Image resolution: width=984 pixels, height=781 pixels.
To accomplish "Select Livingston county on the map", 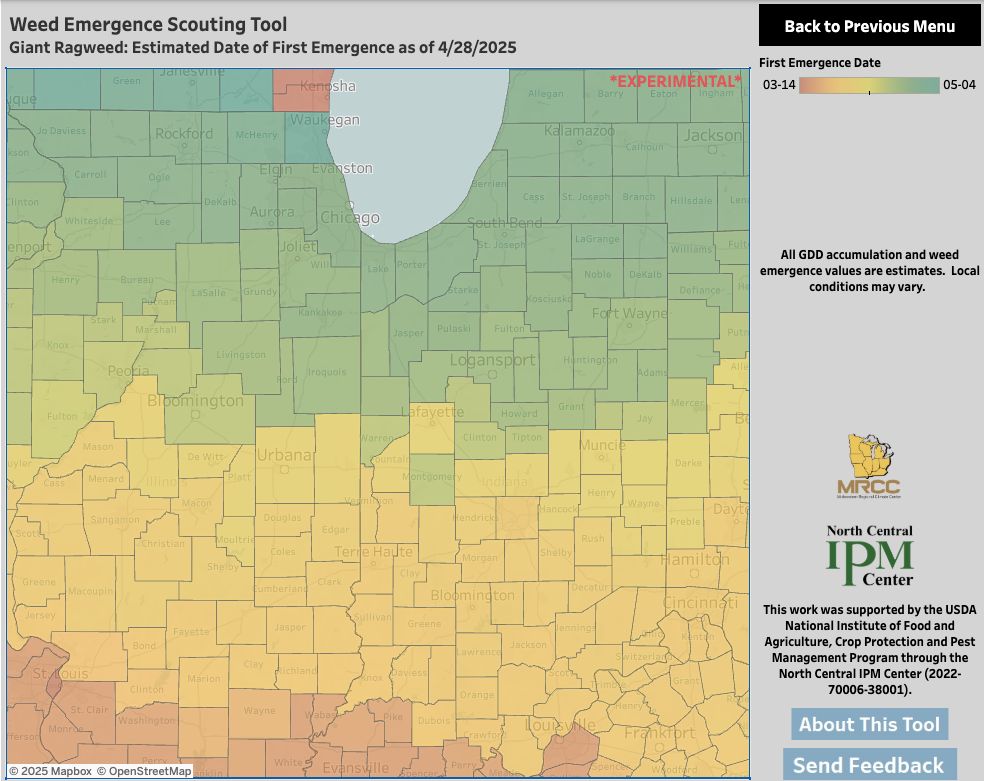I will point(241,354).
